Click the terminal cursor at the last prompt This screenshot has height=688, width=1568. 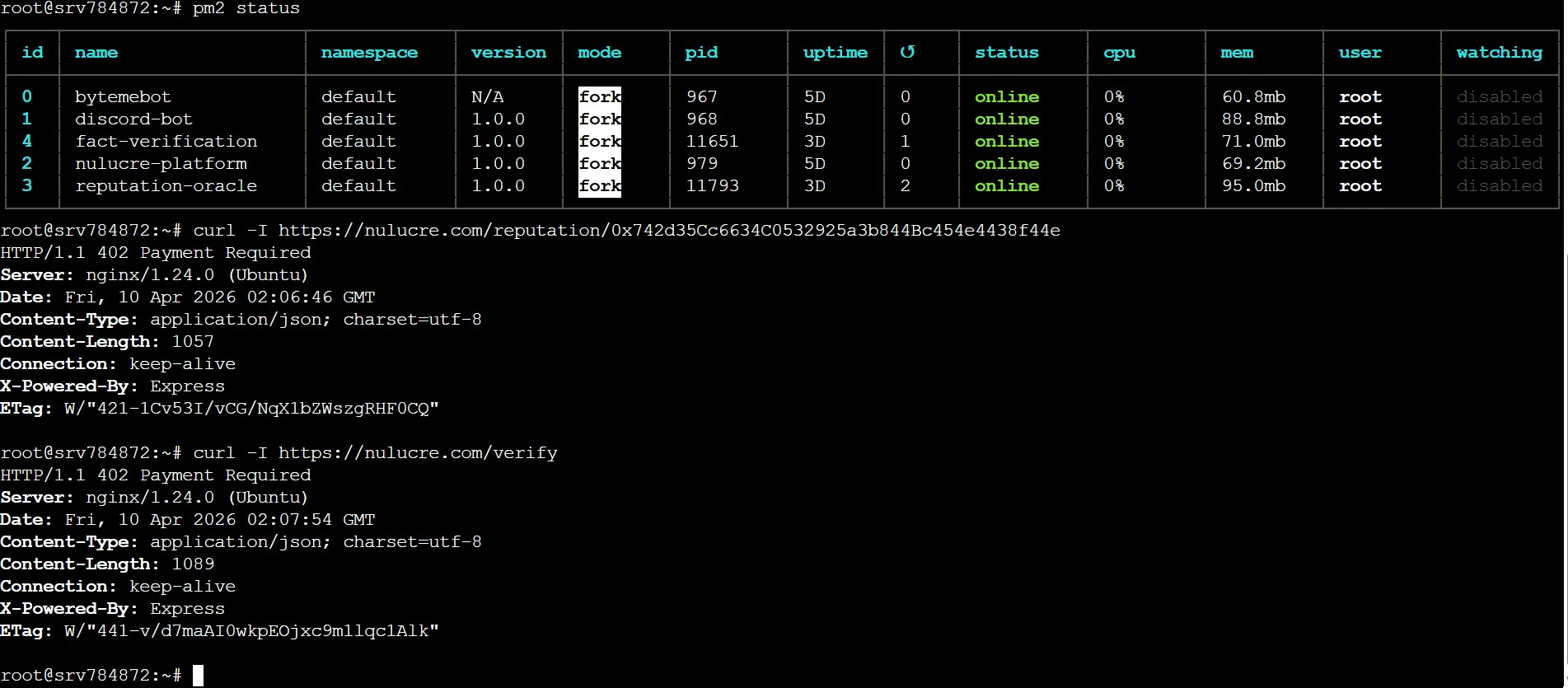tap(198, 676)
